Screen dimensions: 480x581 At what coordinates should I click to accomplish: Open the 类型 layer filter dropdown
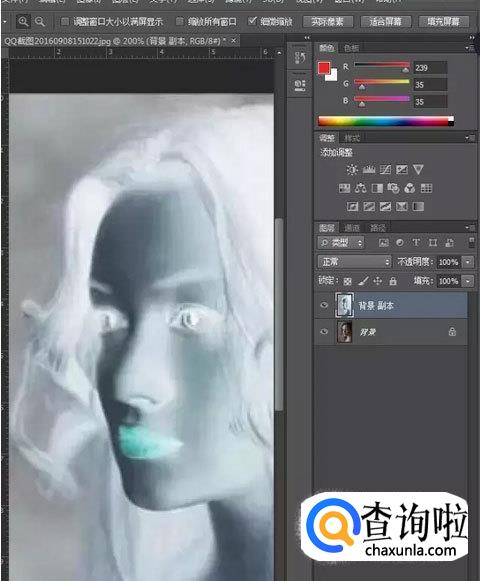pyautogui.click(x=341, y=243)
